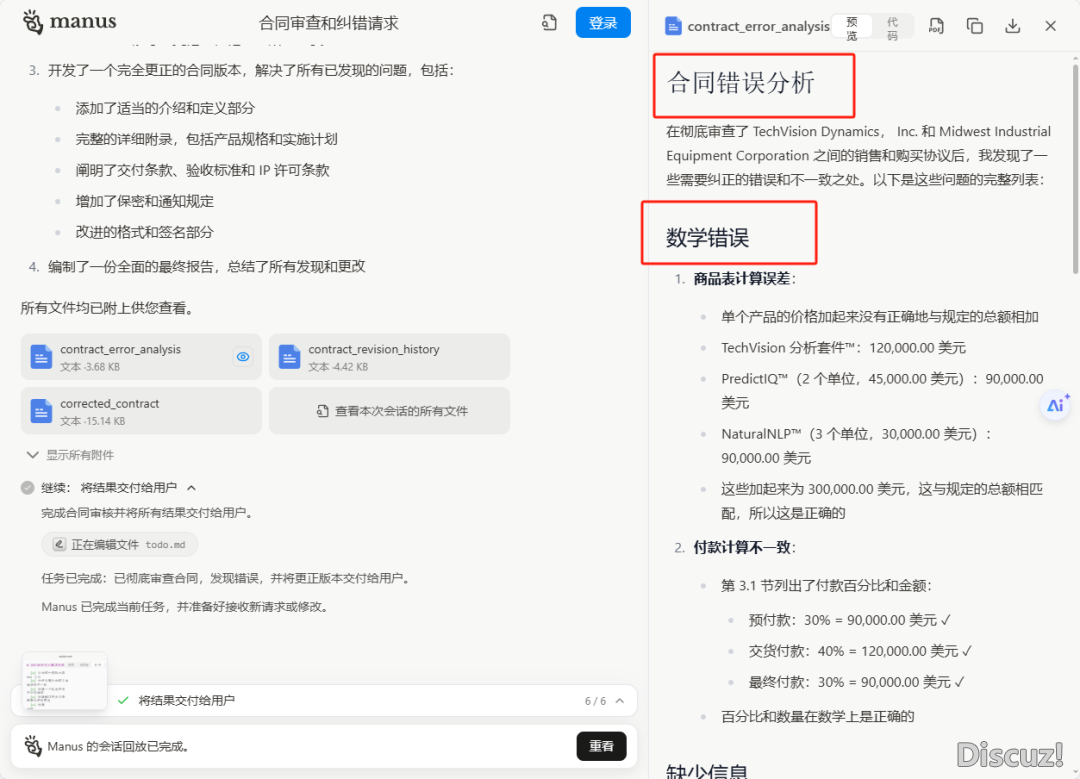Click the blue 登录 login button

pos(603,23)
